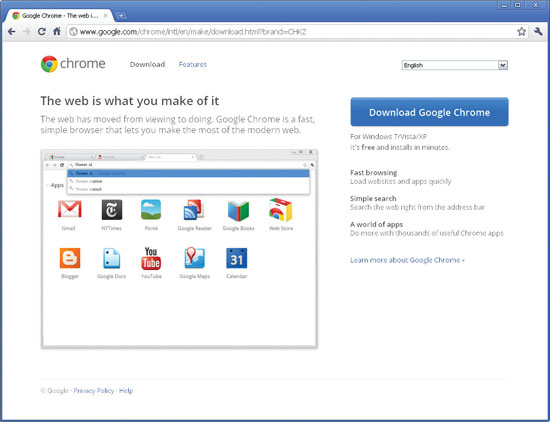
Task: Open a new tab with plus button
Action: click(x=121, y=16)
